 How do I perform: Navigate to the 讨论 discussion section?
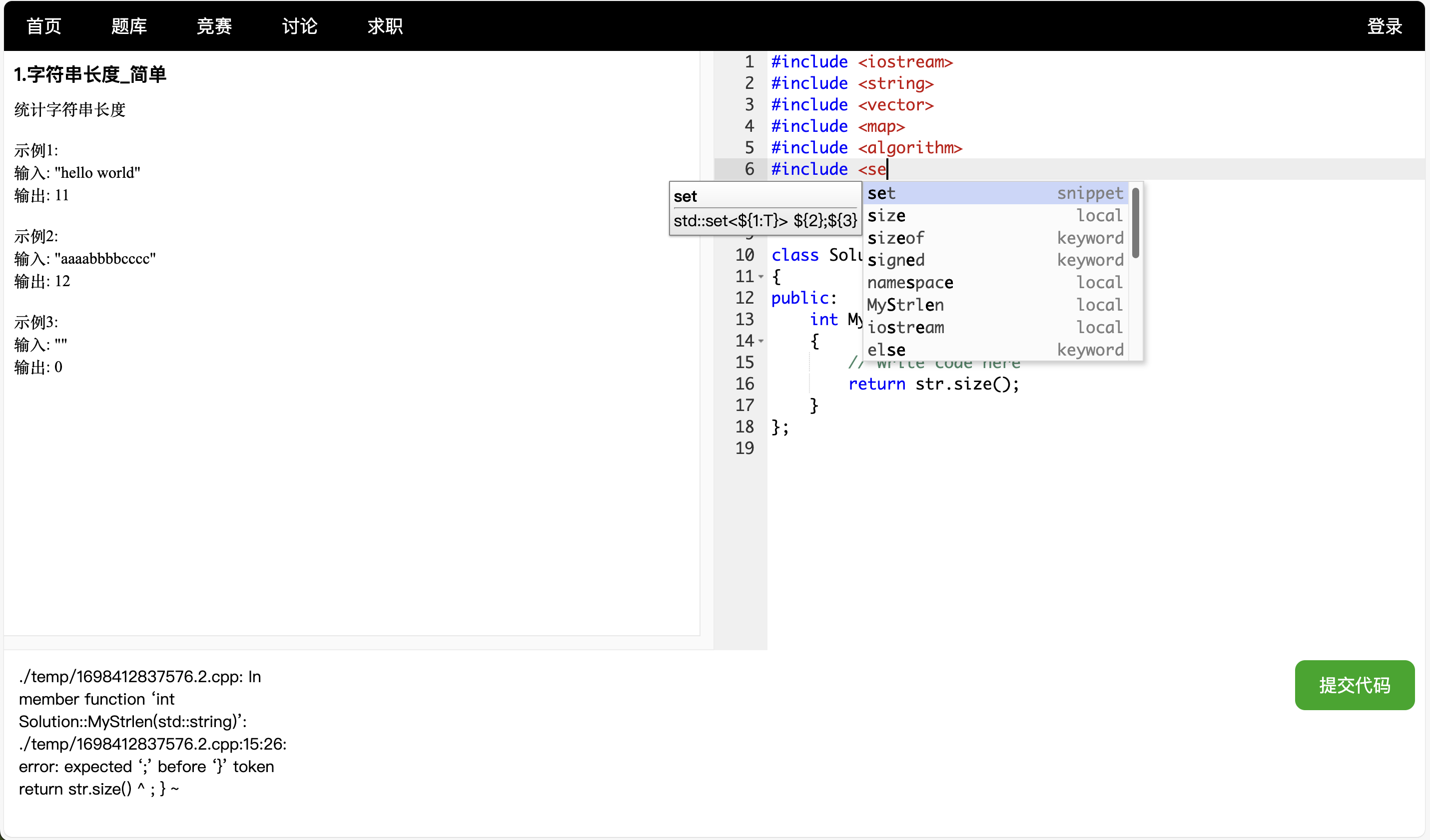(300, 26)
